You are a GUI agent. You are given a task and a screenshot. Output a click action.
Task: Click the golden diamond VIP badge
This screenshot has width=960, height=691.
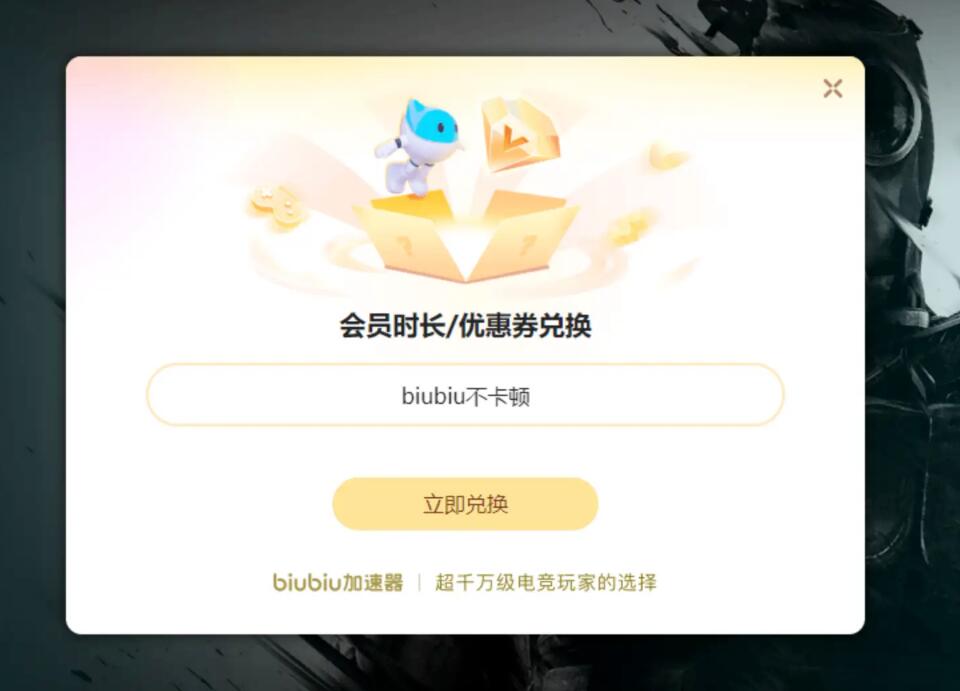519,134
